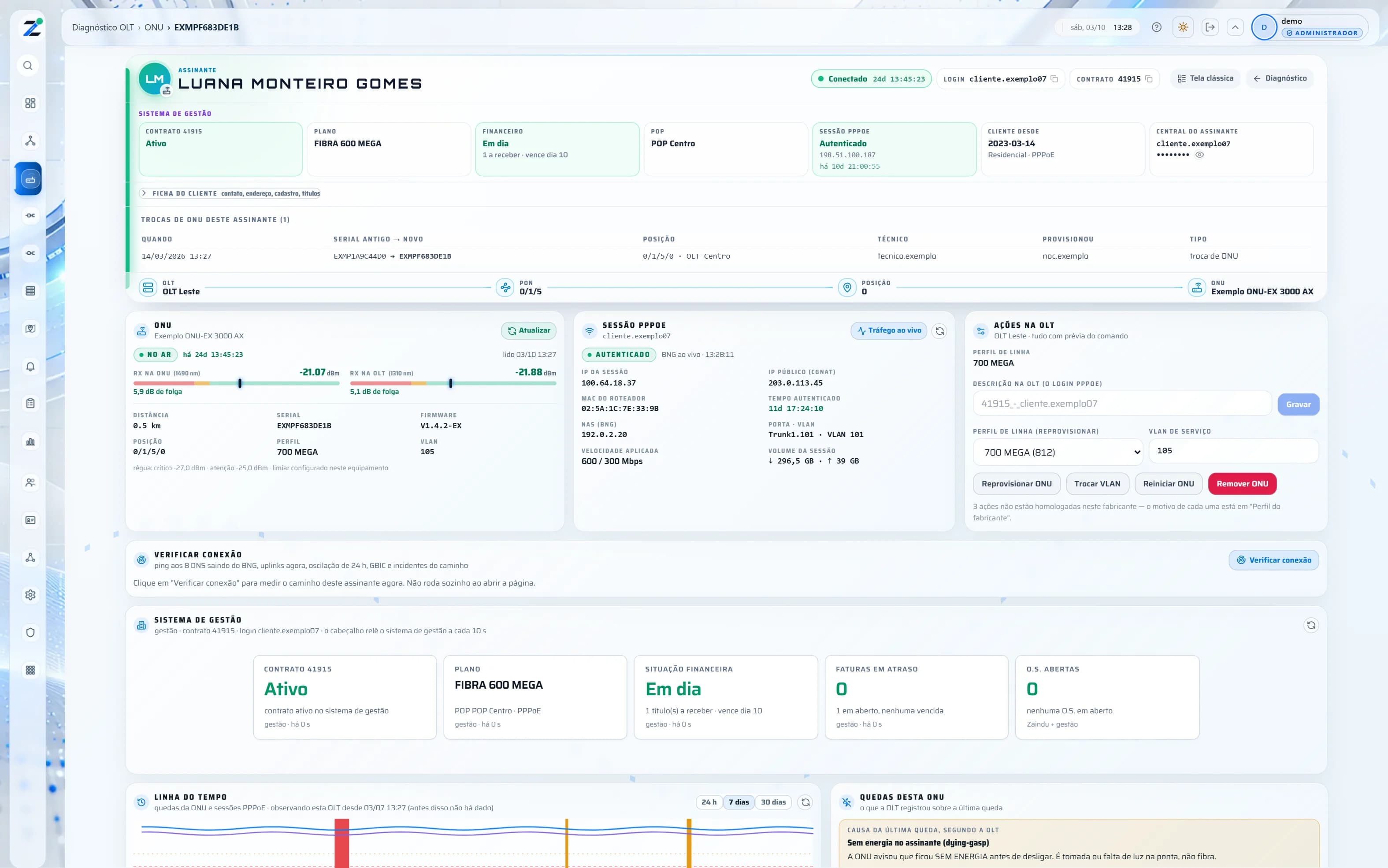Open Tráfego ao vivo
Image resolution: width=1388 pixels, height=868 pixels.
[x=889, y=330]
